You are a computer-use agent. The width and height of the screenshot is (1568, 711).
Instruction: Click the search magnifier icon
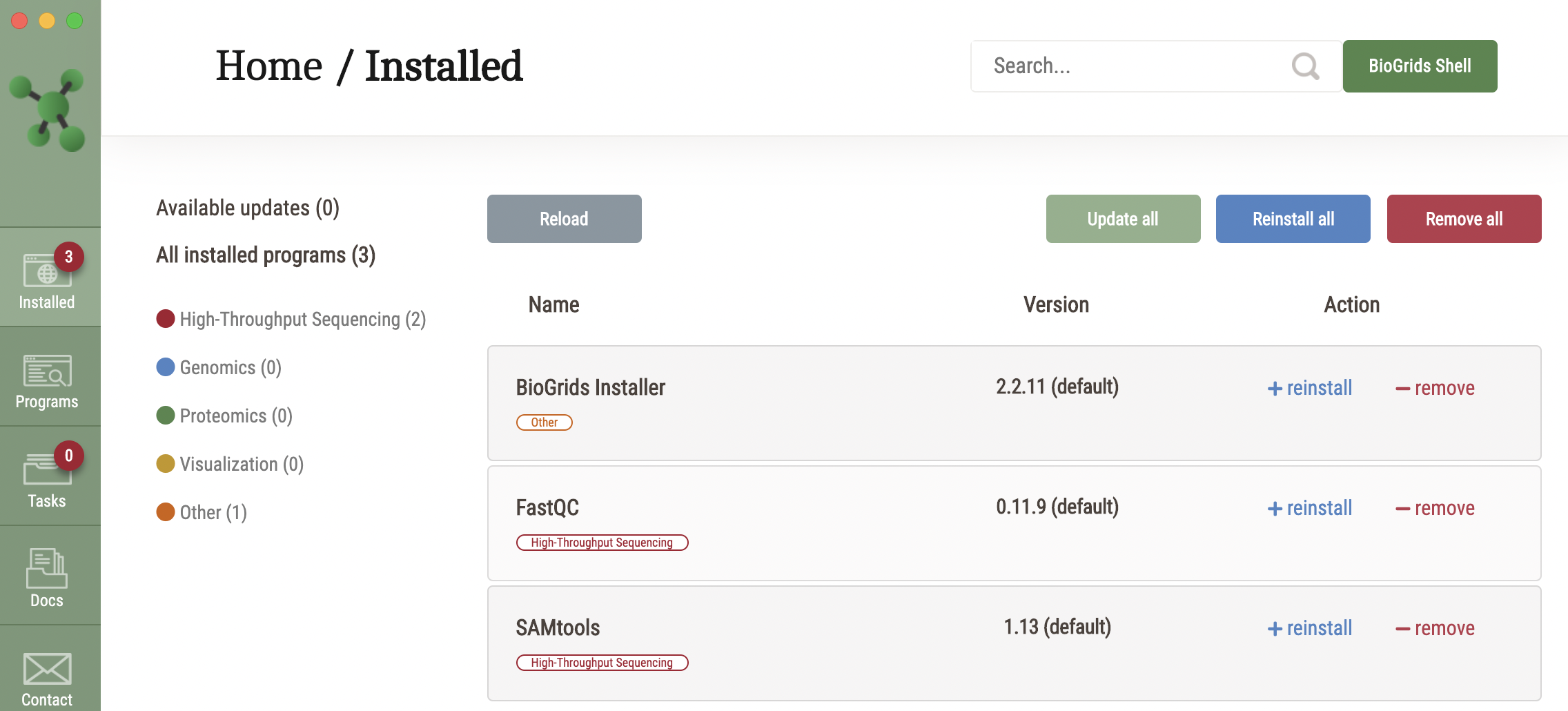tap(1305, 66)
